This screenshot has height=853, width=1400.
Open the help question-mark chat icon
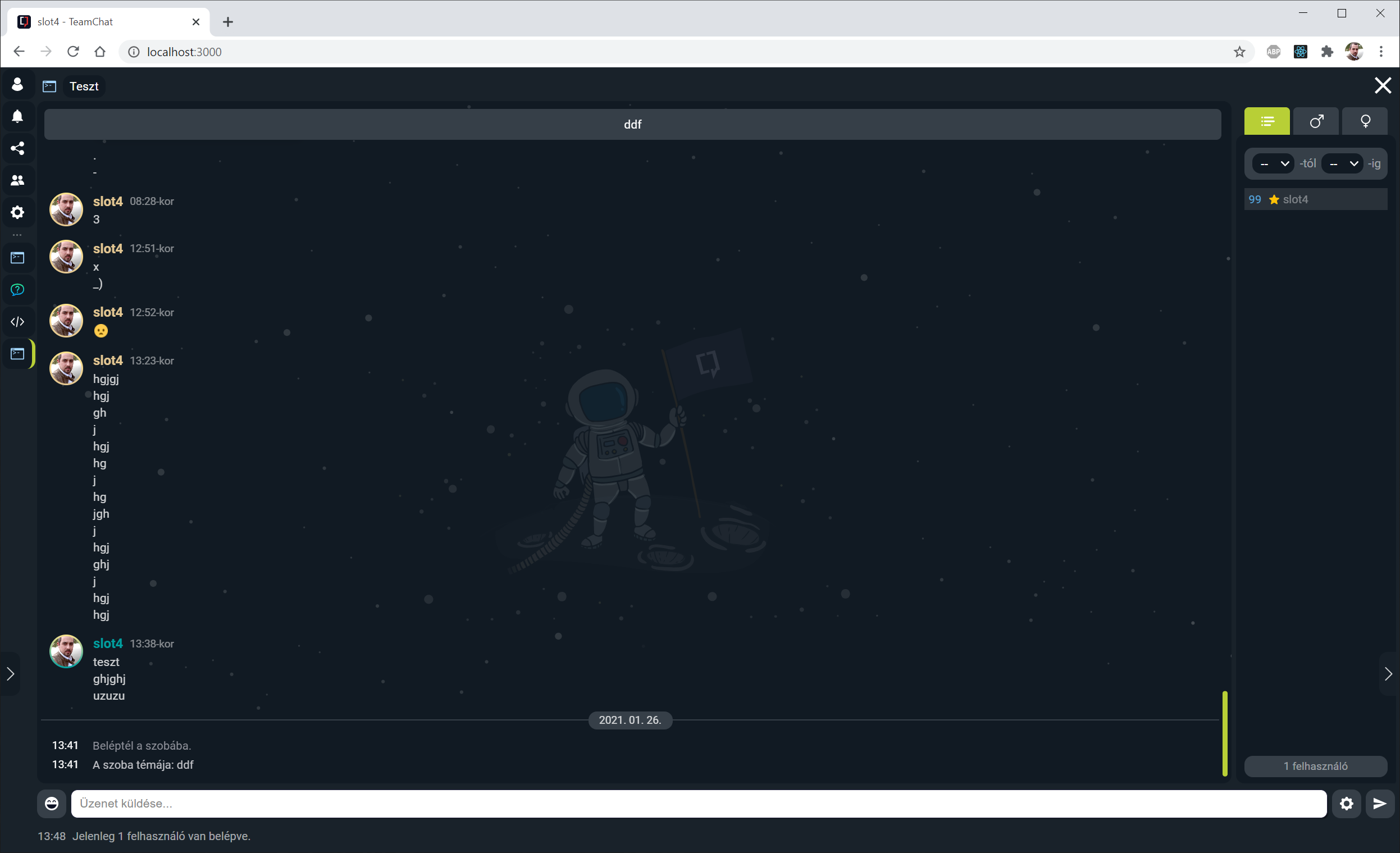pos(17,290)
